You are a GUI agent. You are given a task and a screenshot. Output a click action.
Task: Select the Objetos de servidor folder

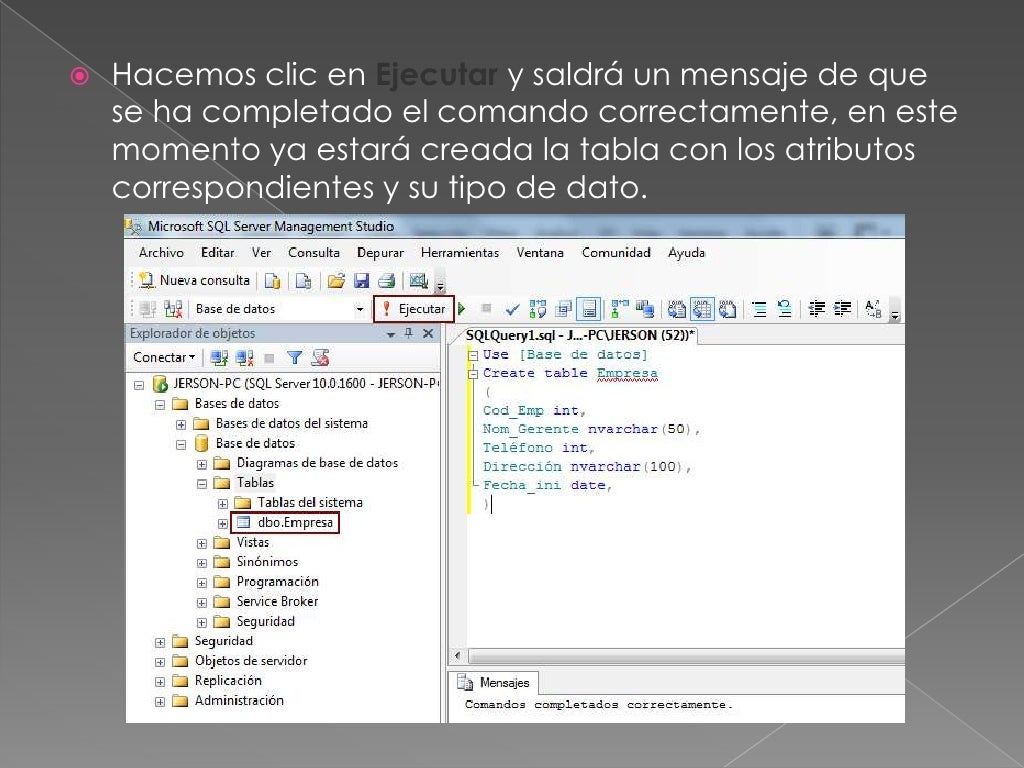[x=251, y=661]
